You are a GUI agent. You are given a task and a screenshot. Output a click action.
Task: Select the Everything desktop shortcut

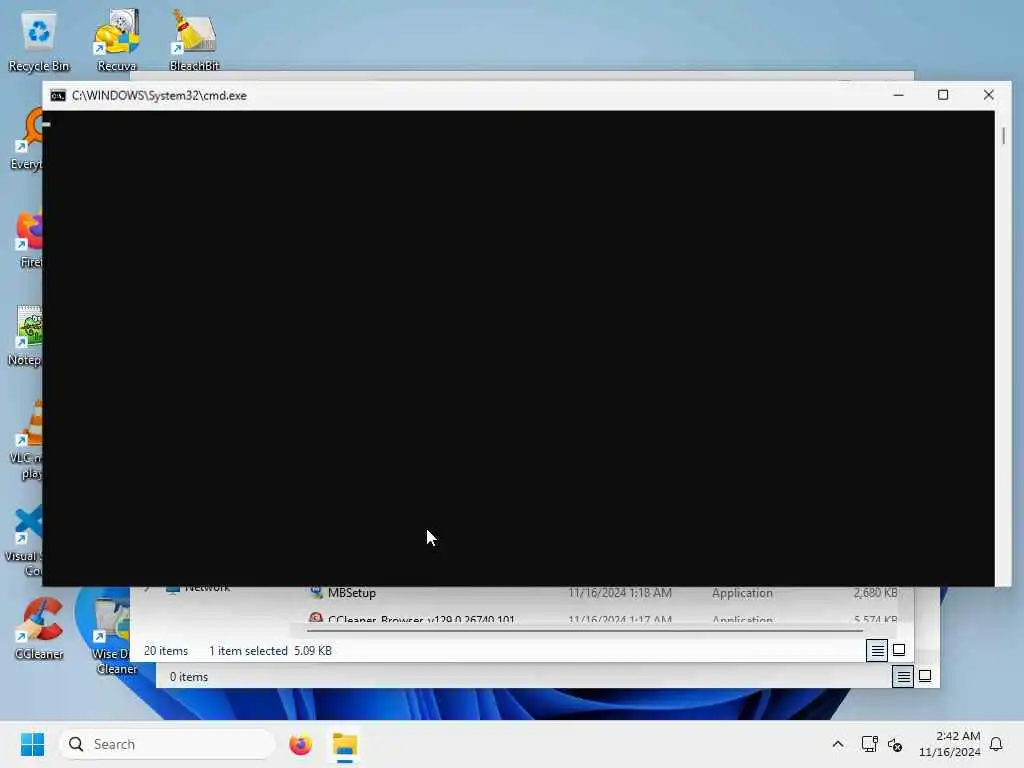click(x=27, y=140)
